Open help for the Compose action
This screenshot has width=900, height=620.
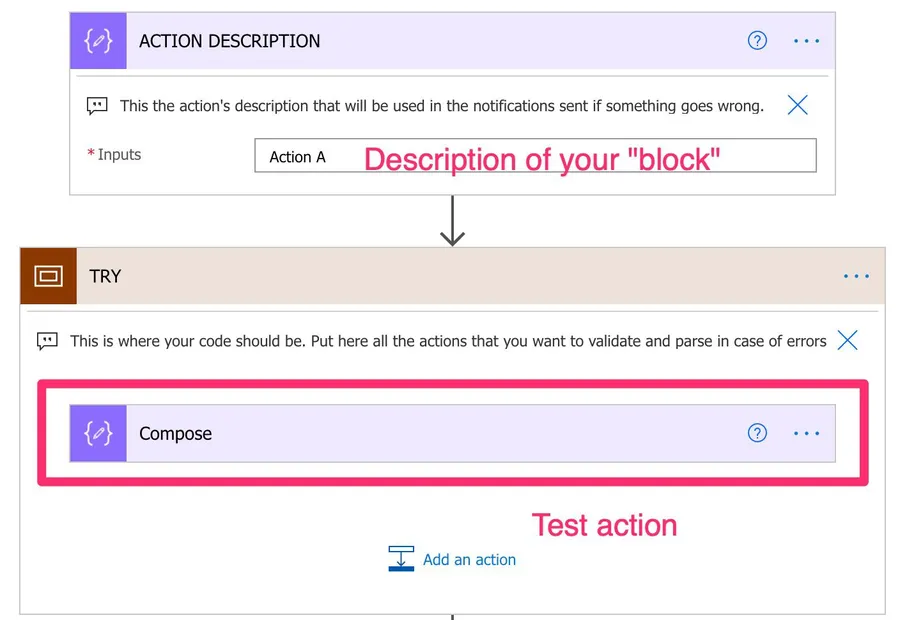[758, 433]
